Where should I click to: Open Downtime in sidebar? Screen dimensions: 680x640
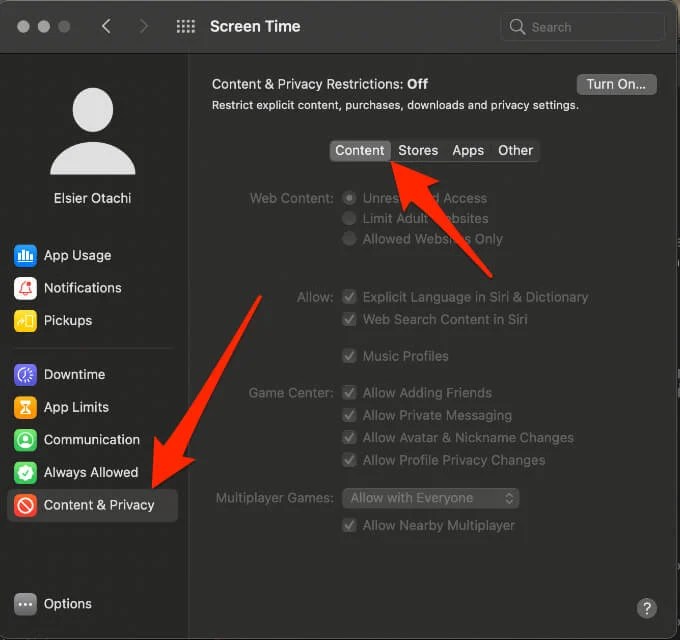[92, 375]
